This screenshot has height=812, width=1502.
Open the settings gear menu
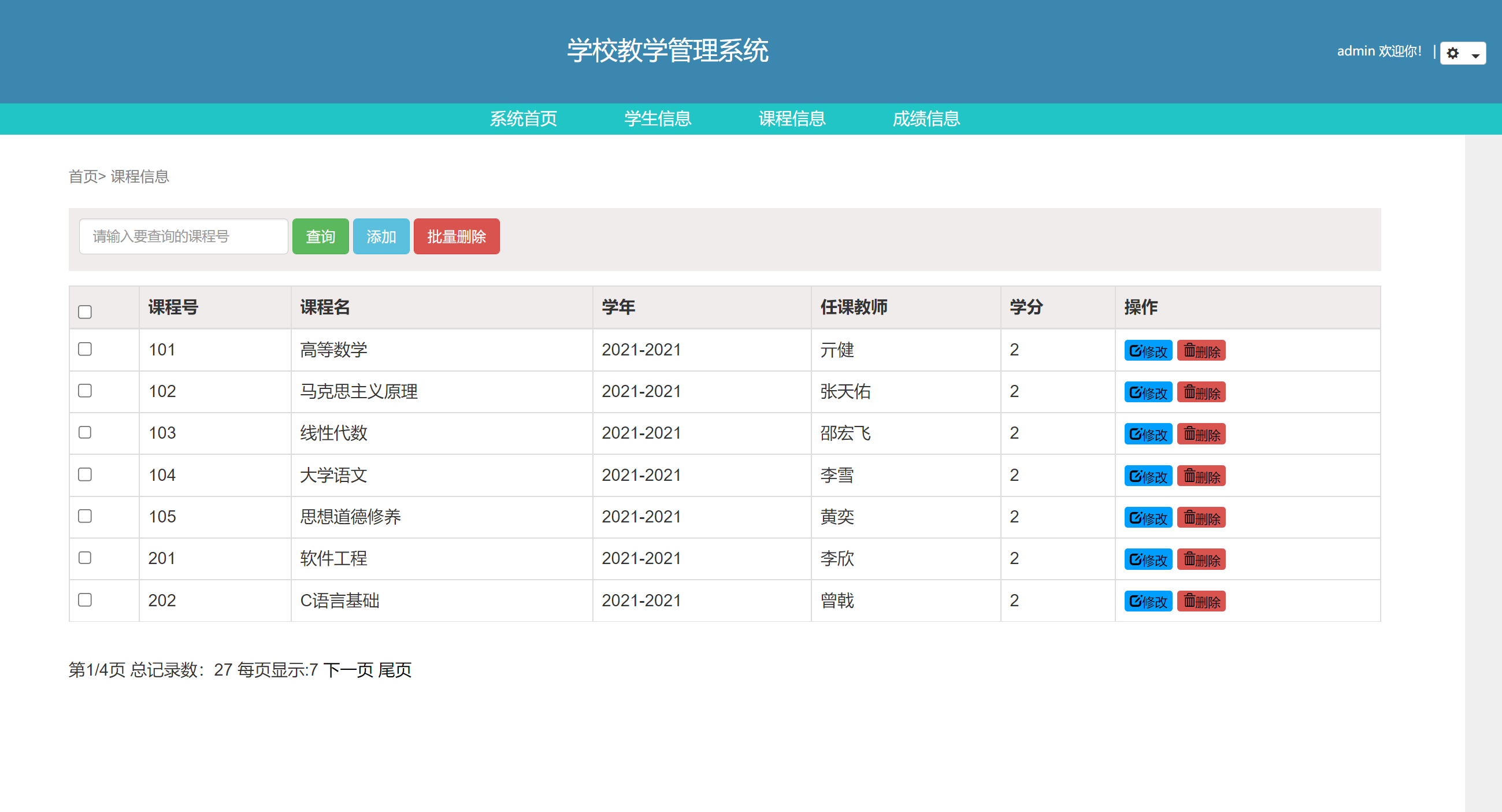coord(1452,53)
